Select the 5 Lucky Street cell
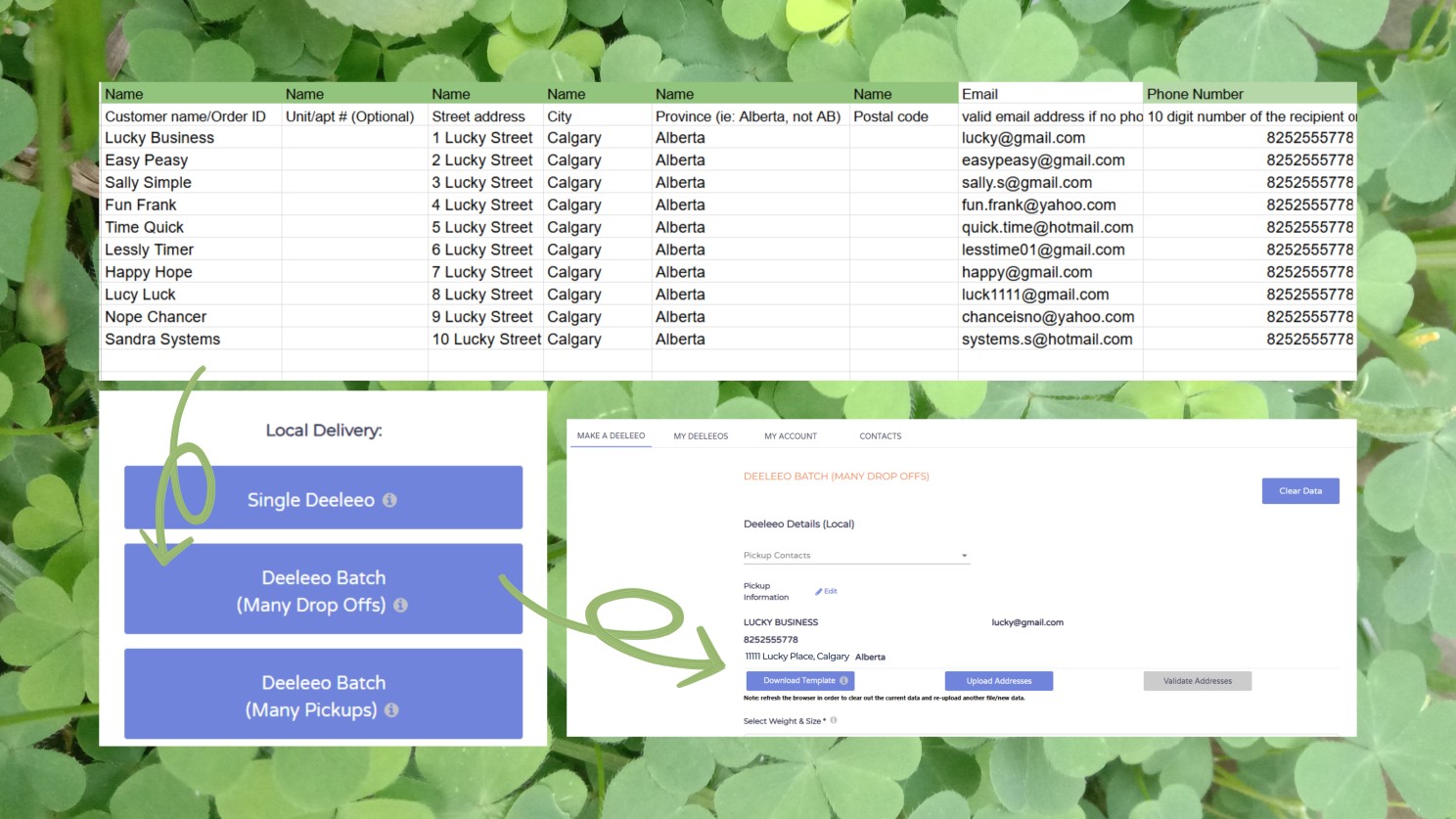 (x=485, y=228)
